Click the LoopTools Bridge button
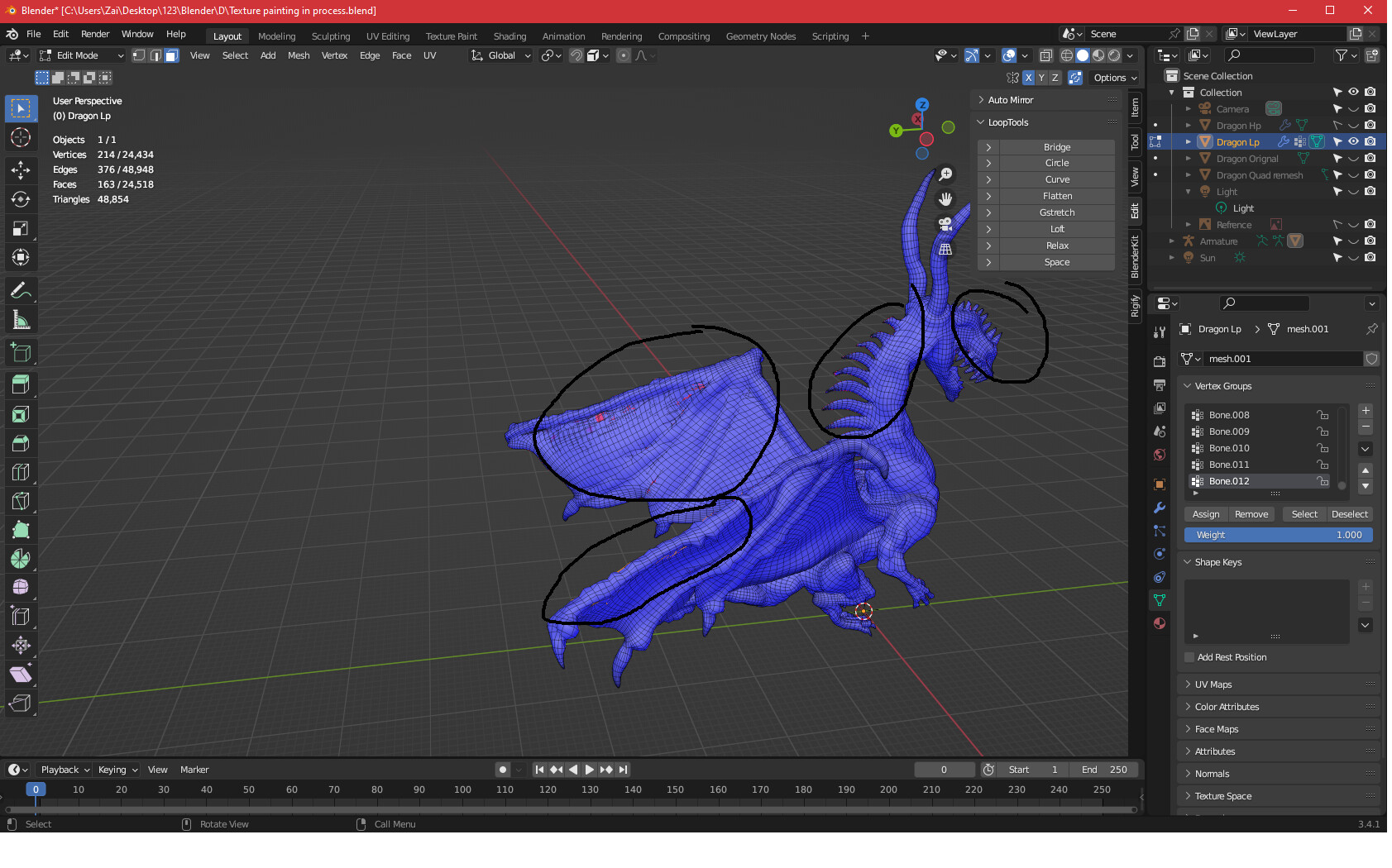 point(1056,147)
